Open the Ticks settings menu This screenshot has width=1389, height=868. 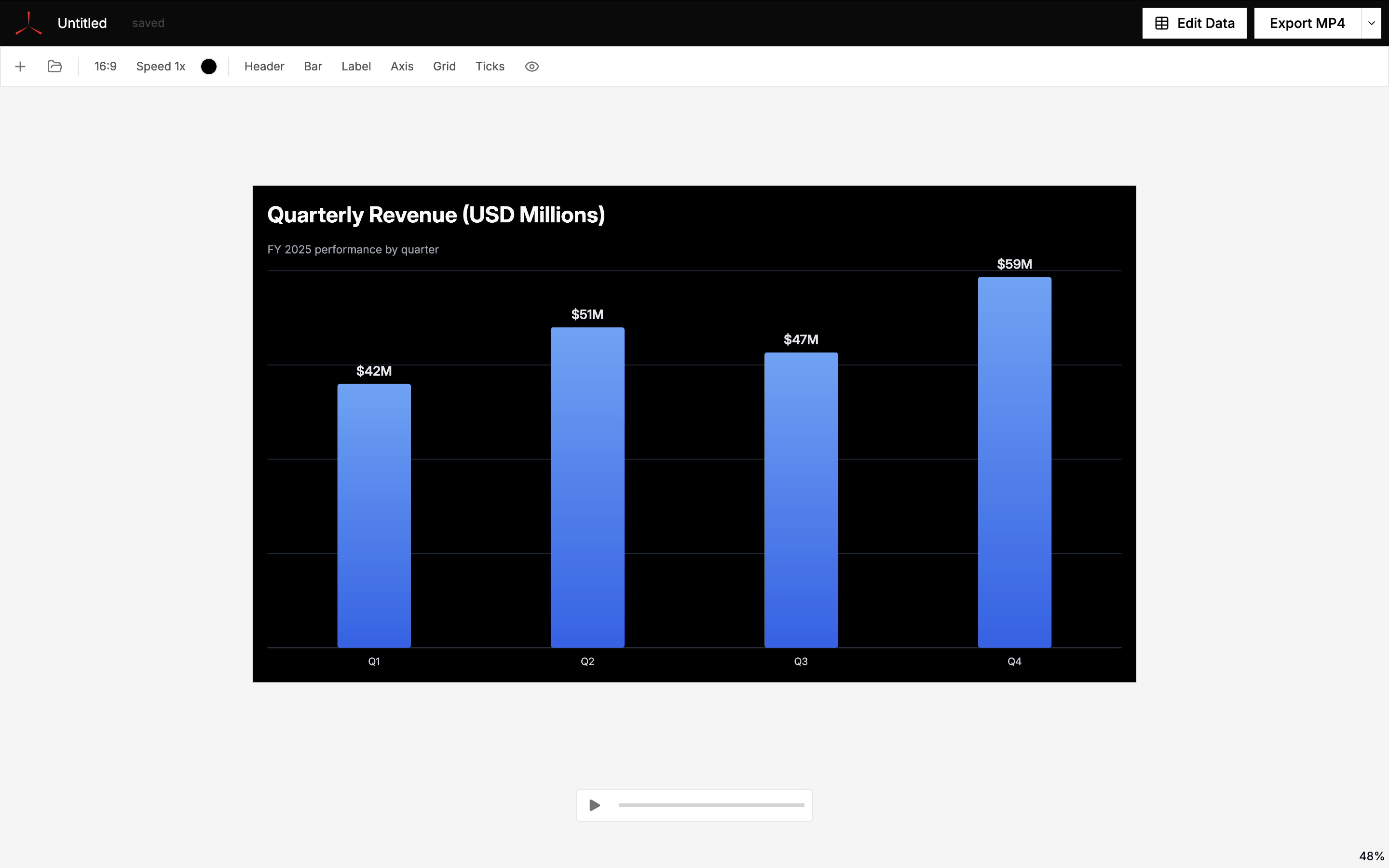(490, 67)
